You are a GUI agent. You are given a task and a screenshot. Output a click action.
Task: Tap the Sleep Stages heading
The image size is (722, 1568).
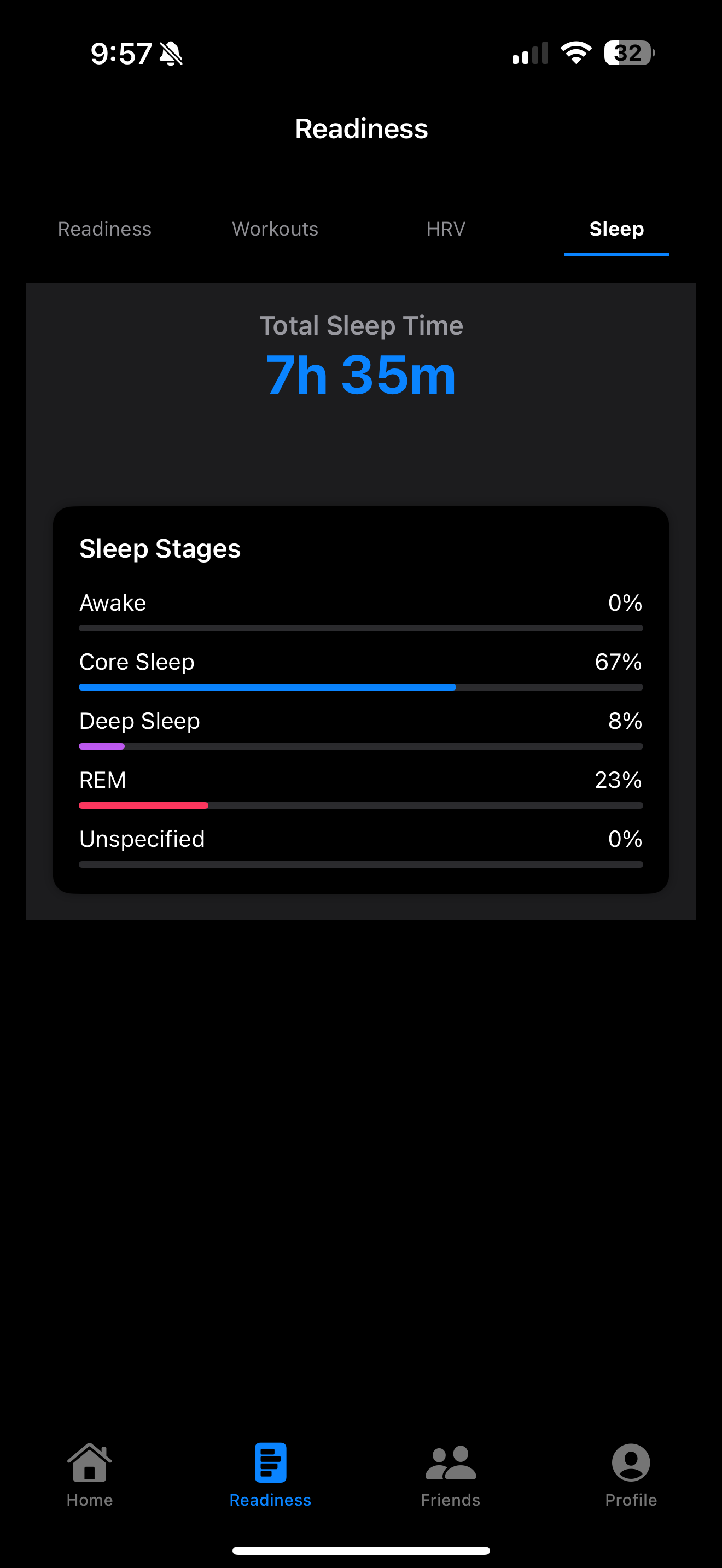160,549
